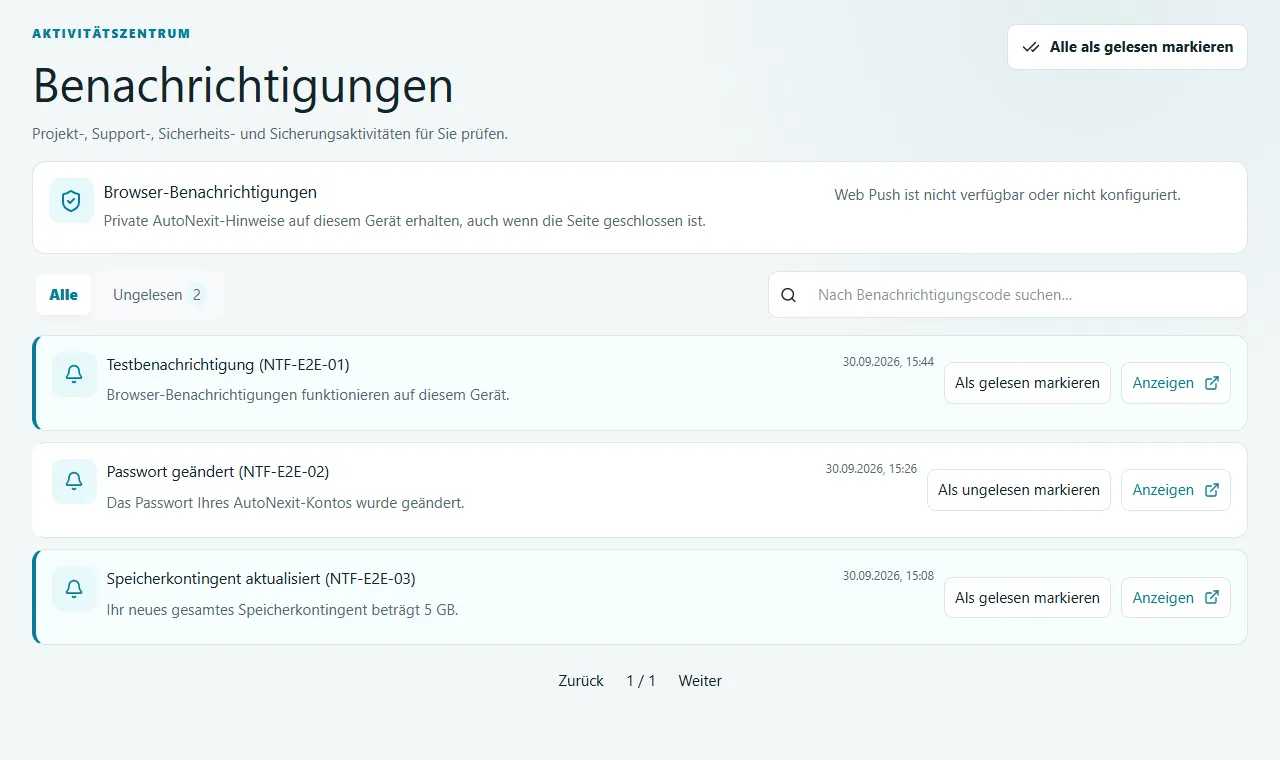
Task: Click the title Testbenachrichtigung (NTF-E2E-01)
Action: point(228,365)
